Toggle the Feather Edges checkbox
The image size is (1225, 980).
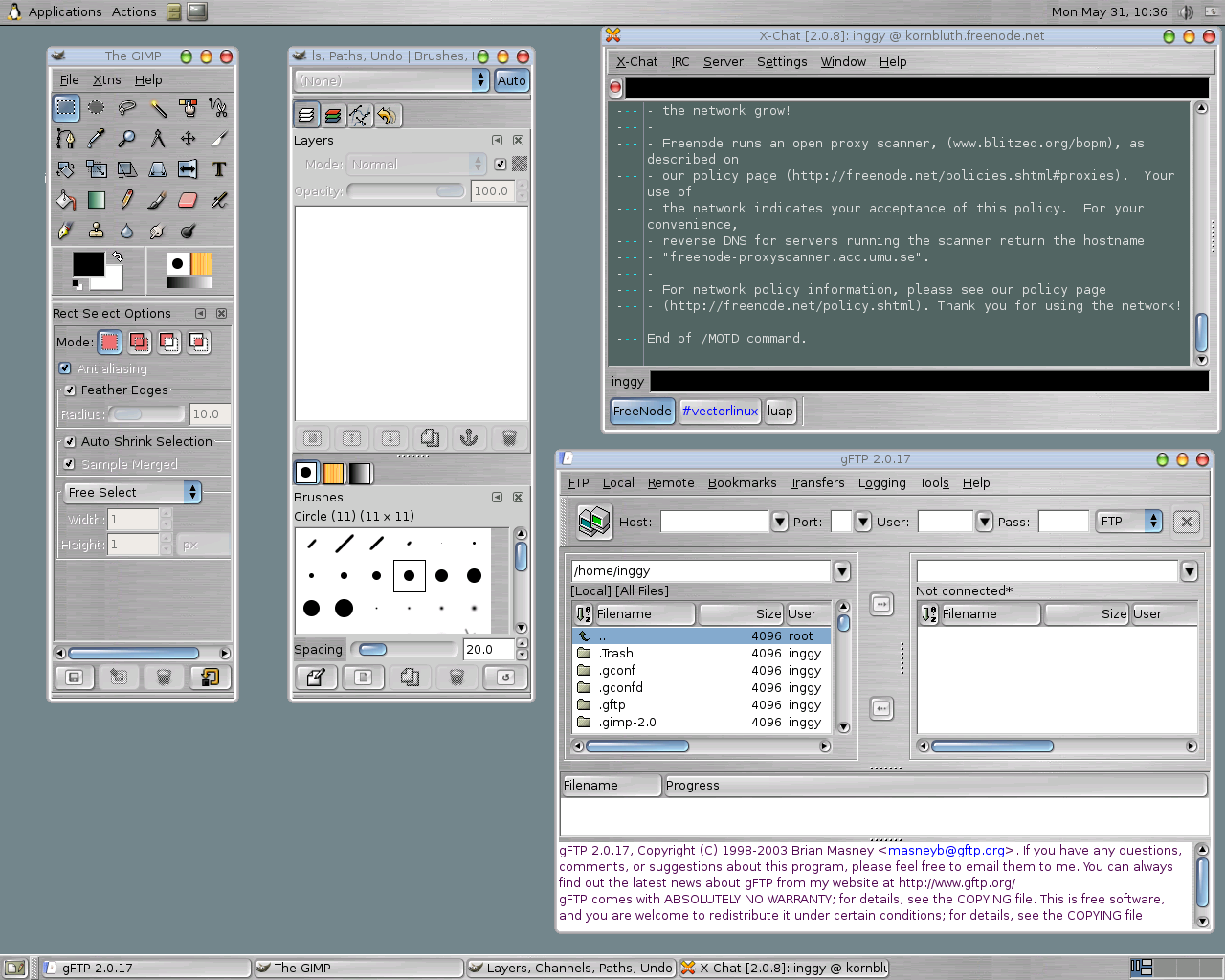click(70, 390)
